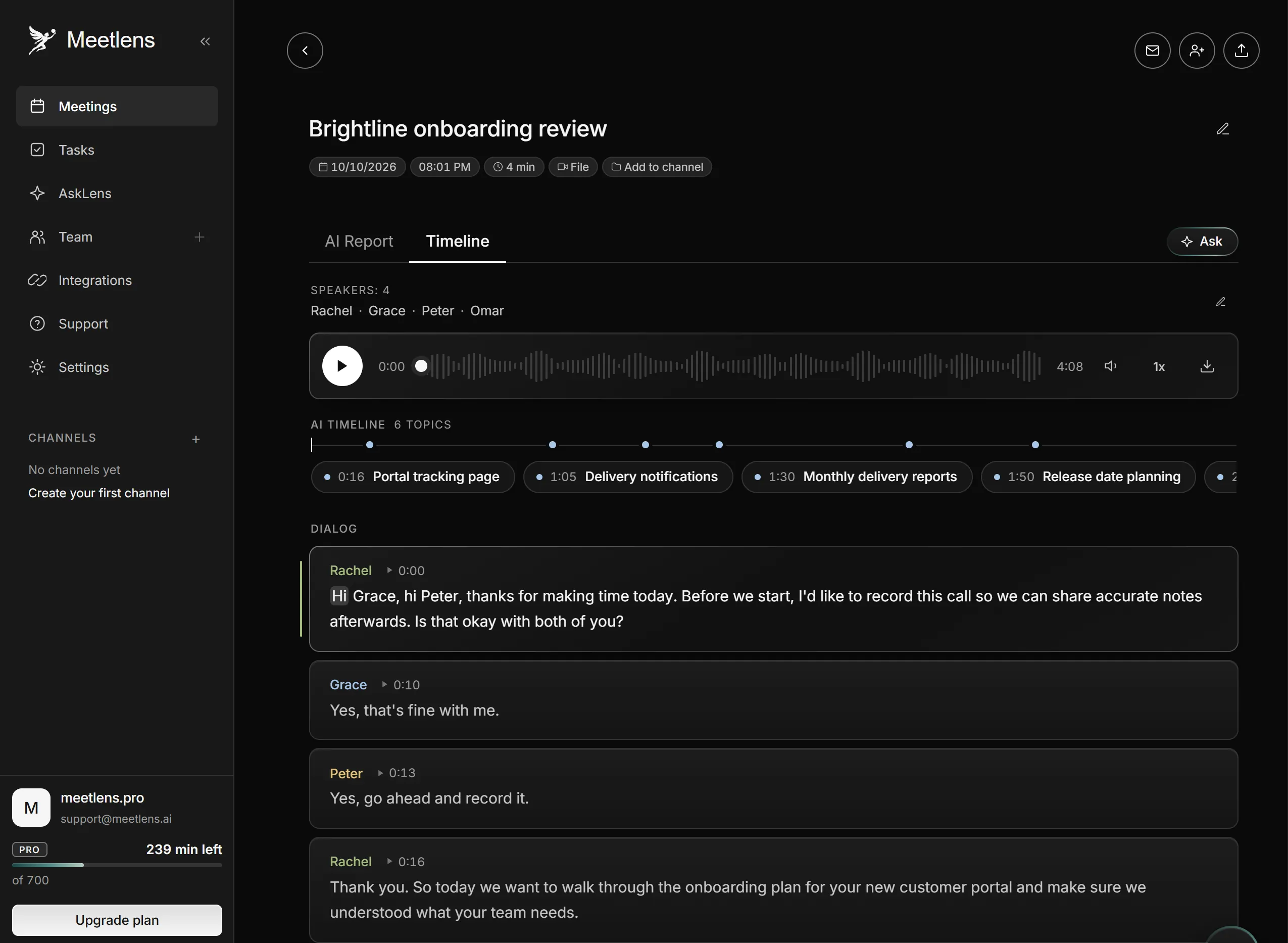Screen dimensions: 1288x943
Task: Open AskLens in the sidebar
Action: (117, 193)
